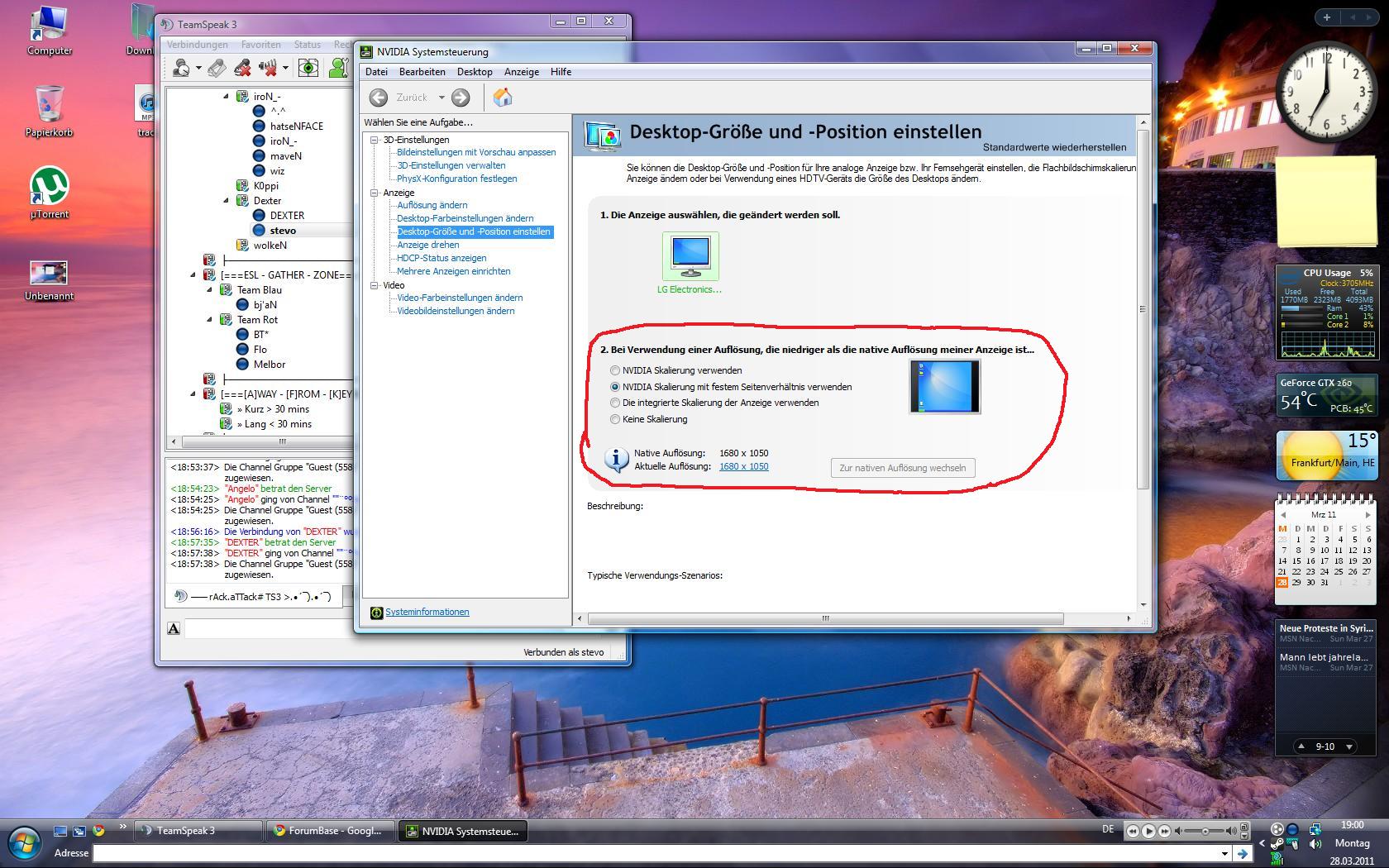
Task: Collapse the Dexter channel in TeamSpeak
Action: coord(227,200)
